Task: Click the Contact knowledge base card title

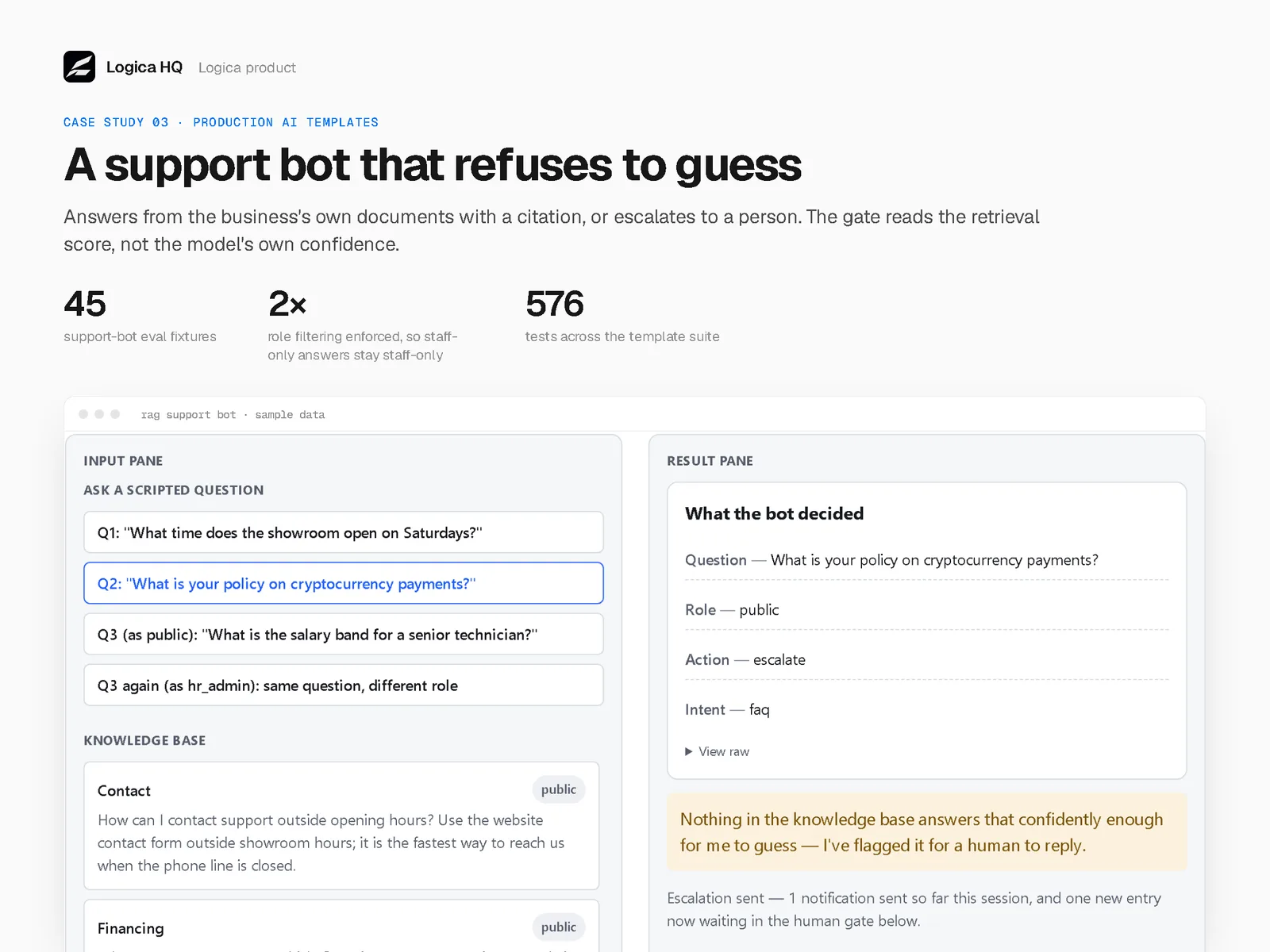Action: 124,790
